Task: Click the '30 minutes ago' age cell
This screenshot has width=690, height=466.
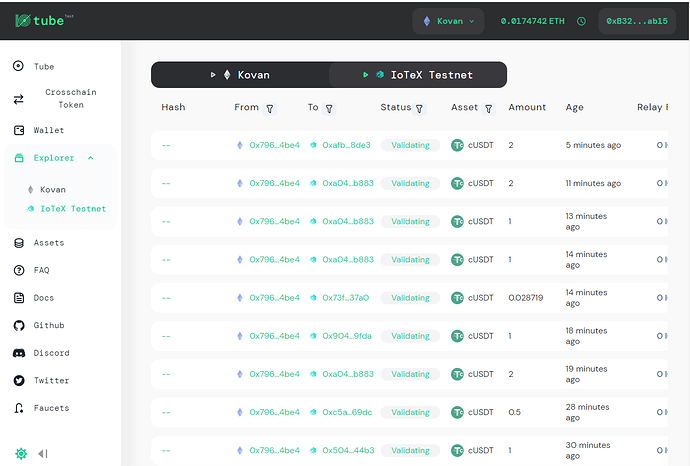Action: click(587, 450)
